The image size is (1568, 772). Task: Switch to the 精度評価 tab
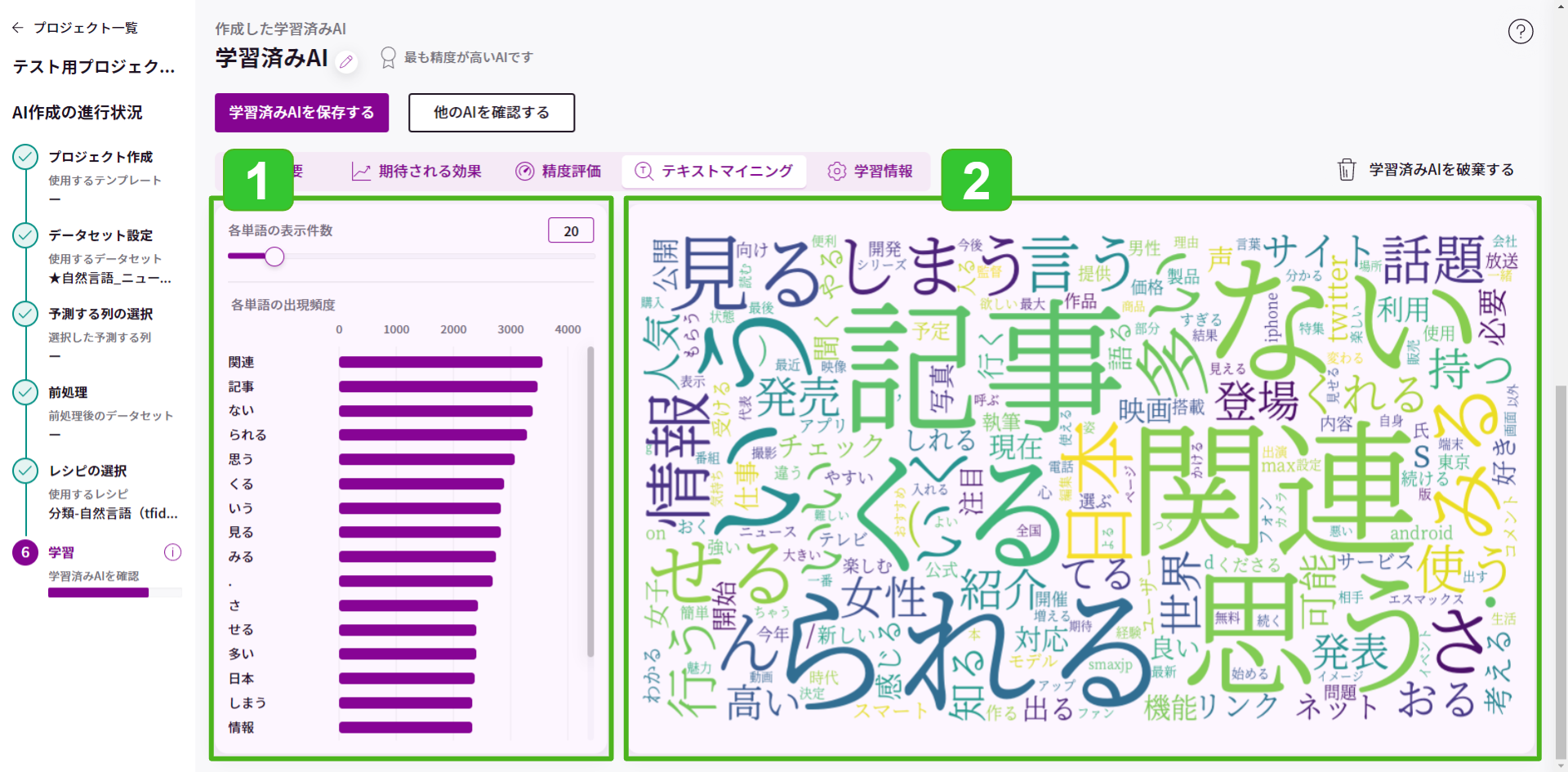[559, 171]
